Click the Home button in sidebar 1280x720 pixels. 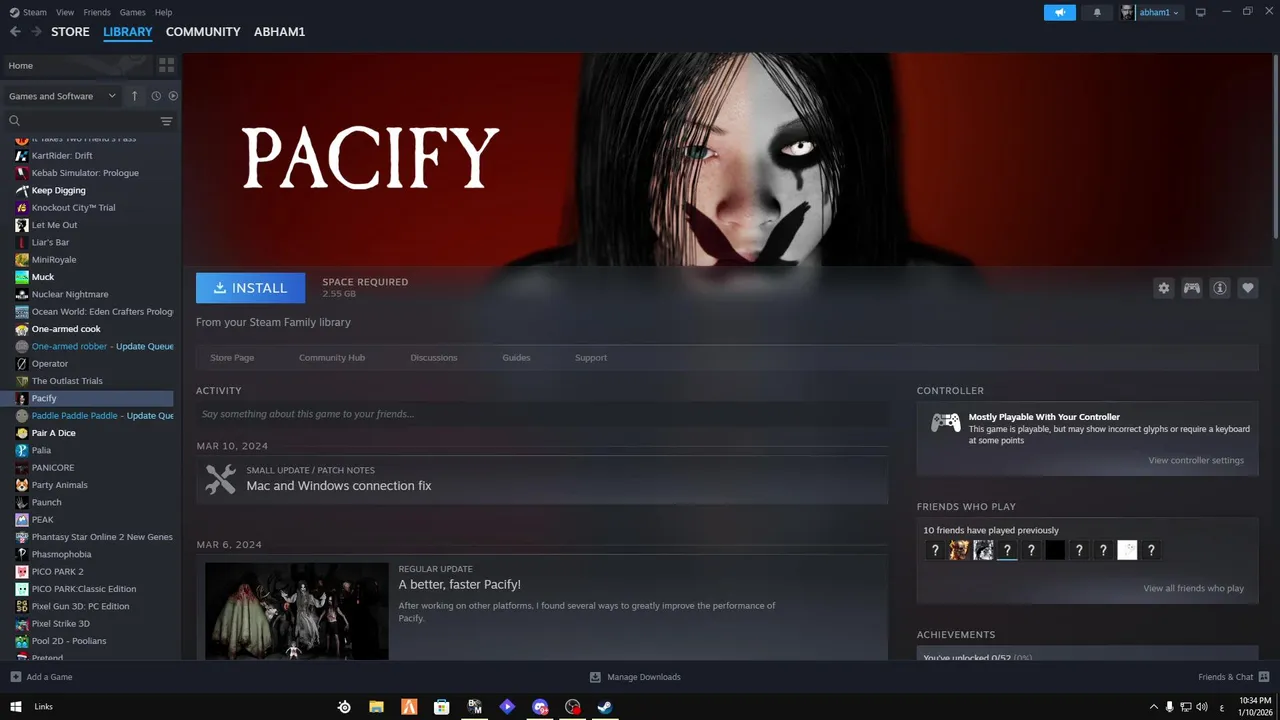(x=77, y=65)
